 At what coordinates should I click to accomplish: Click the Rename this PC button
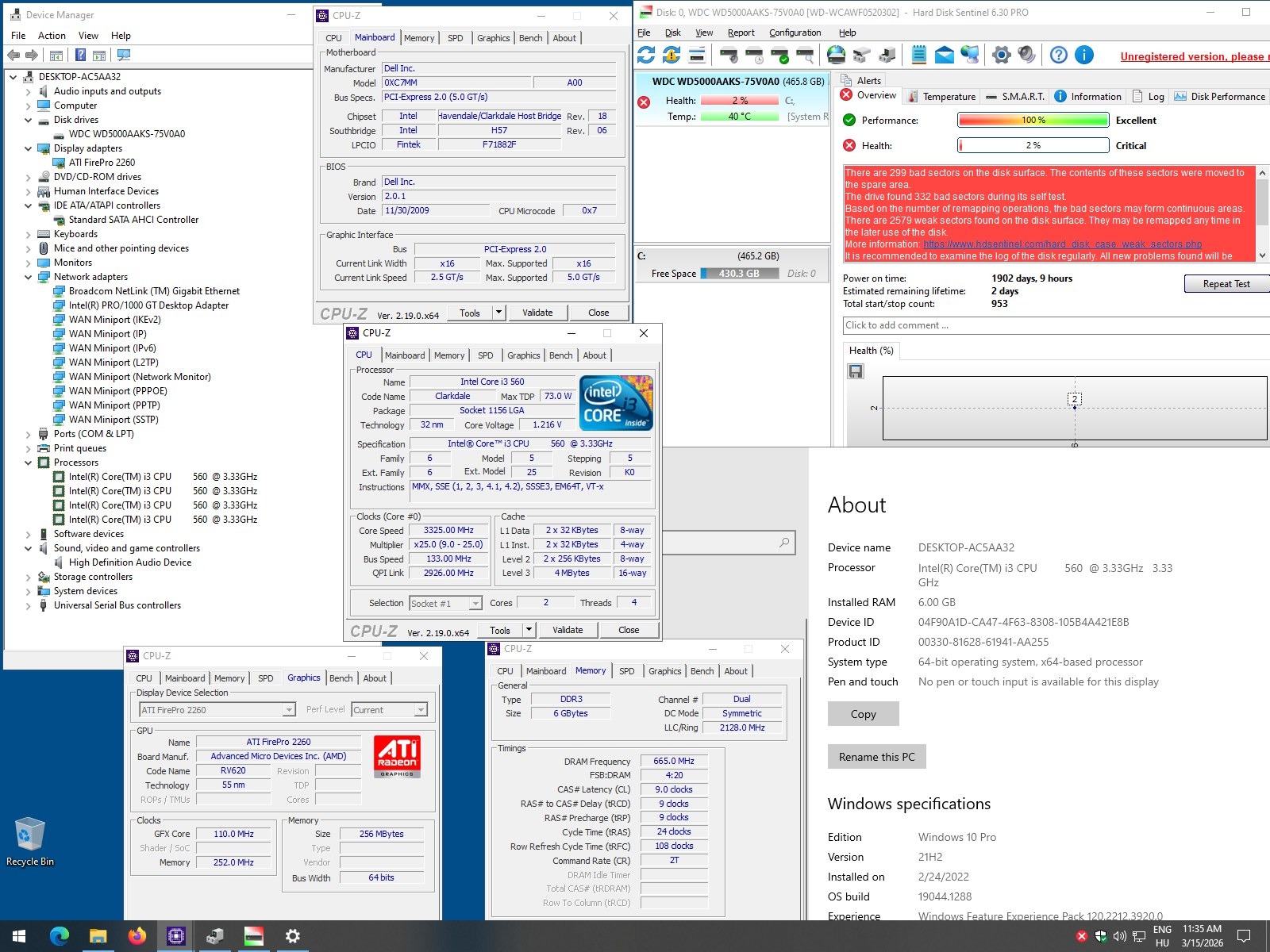point(876,757)
